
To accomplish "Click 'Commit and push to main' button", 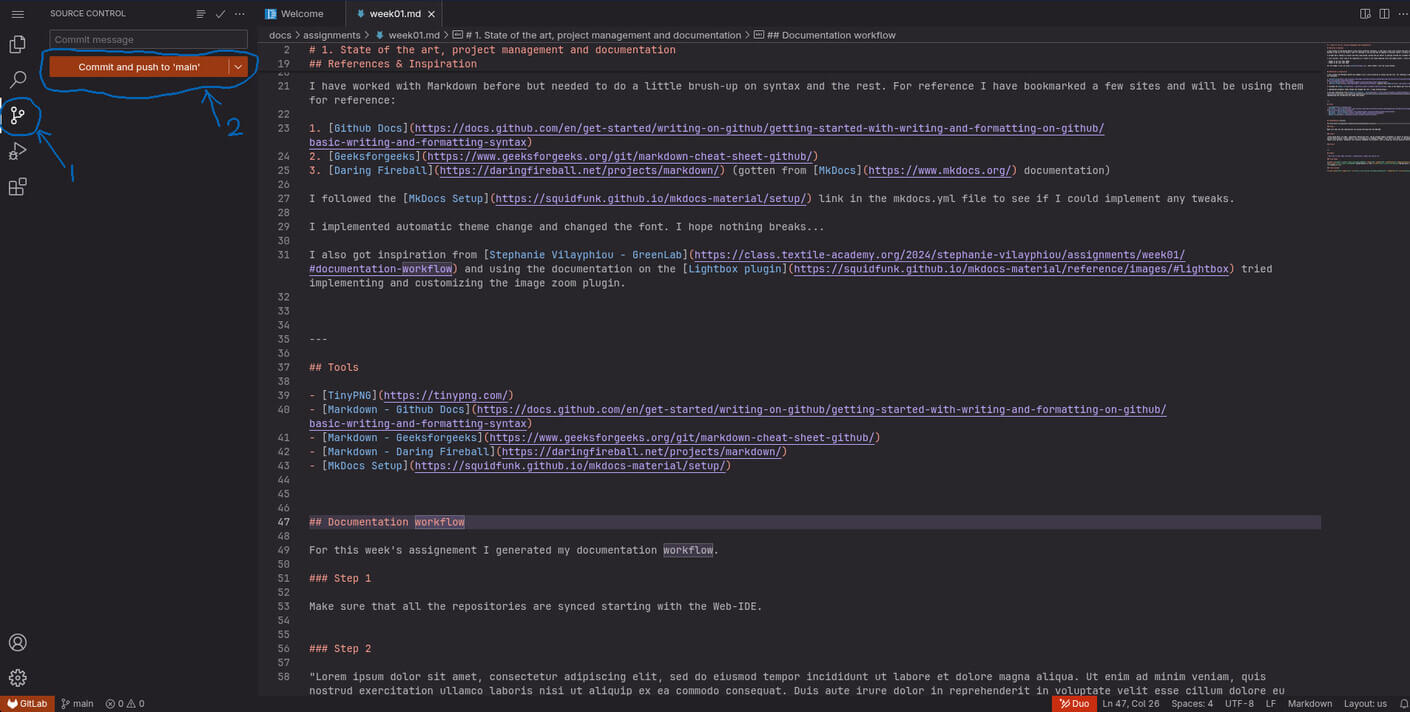I will [x=139, y=67].
